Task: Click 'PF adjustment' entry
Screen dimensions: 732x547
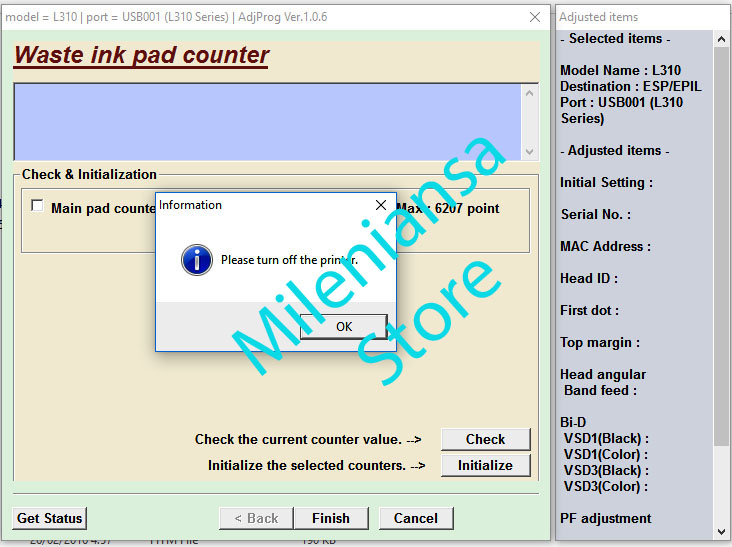Action: [x=605, y=518]
